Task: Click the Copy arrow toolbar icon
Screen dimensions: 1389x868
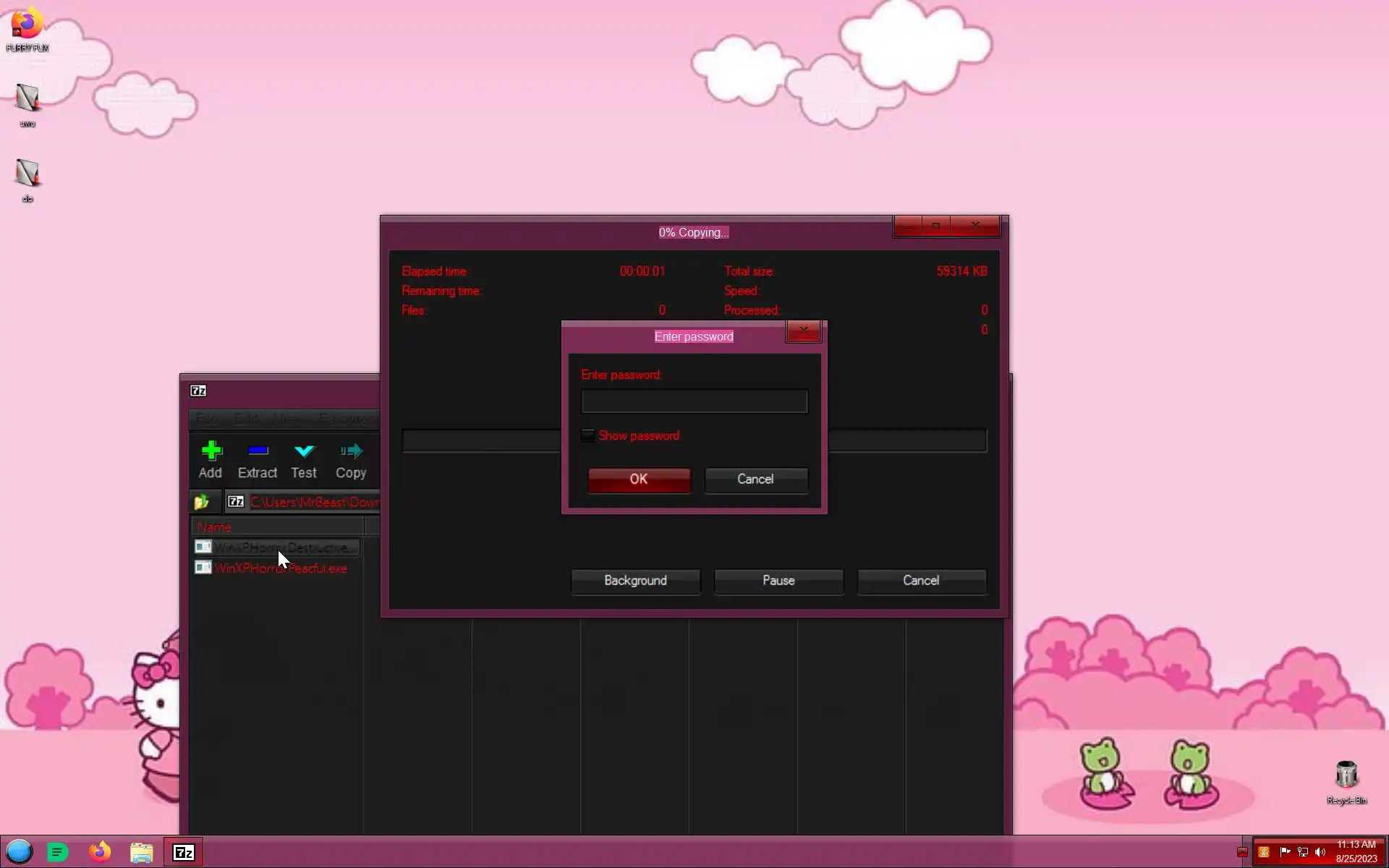Action: tap(351, 451)
